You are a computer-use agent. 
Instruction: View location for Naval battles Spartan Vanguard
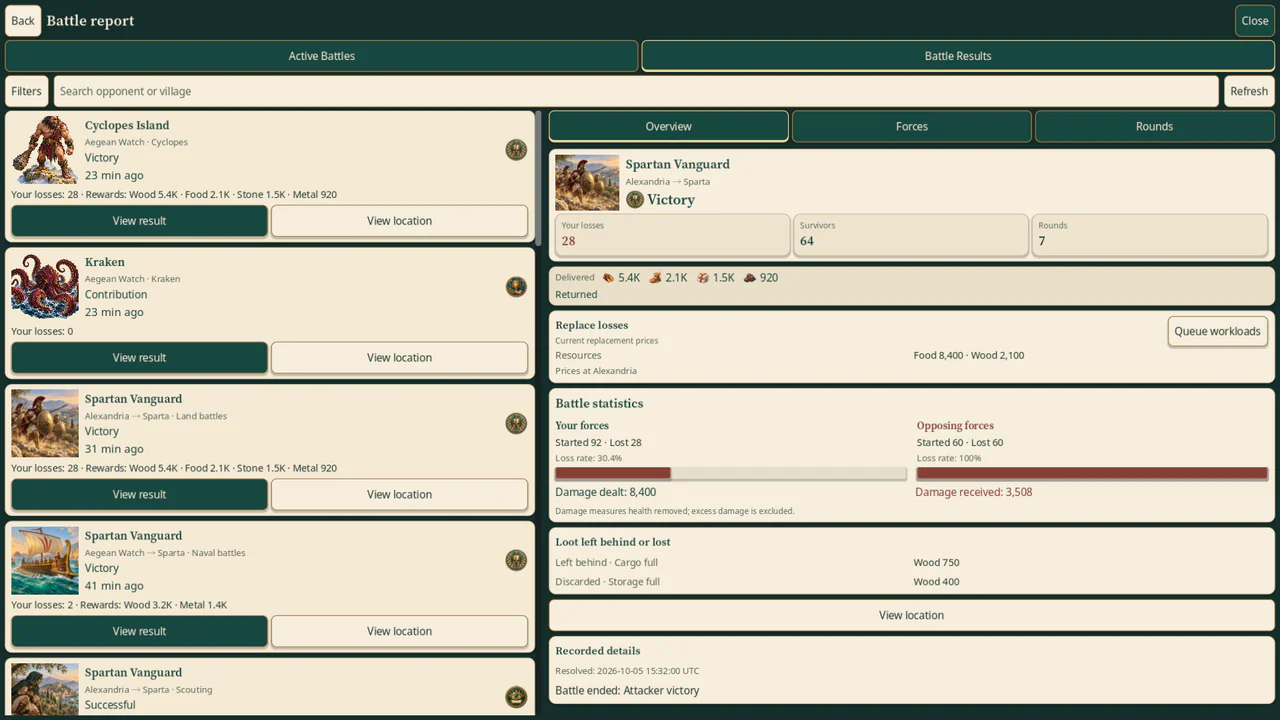pos(399,631)
